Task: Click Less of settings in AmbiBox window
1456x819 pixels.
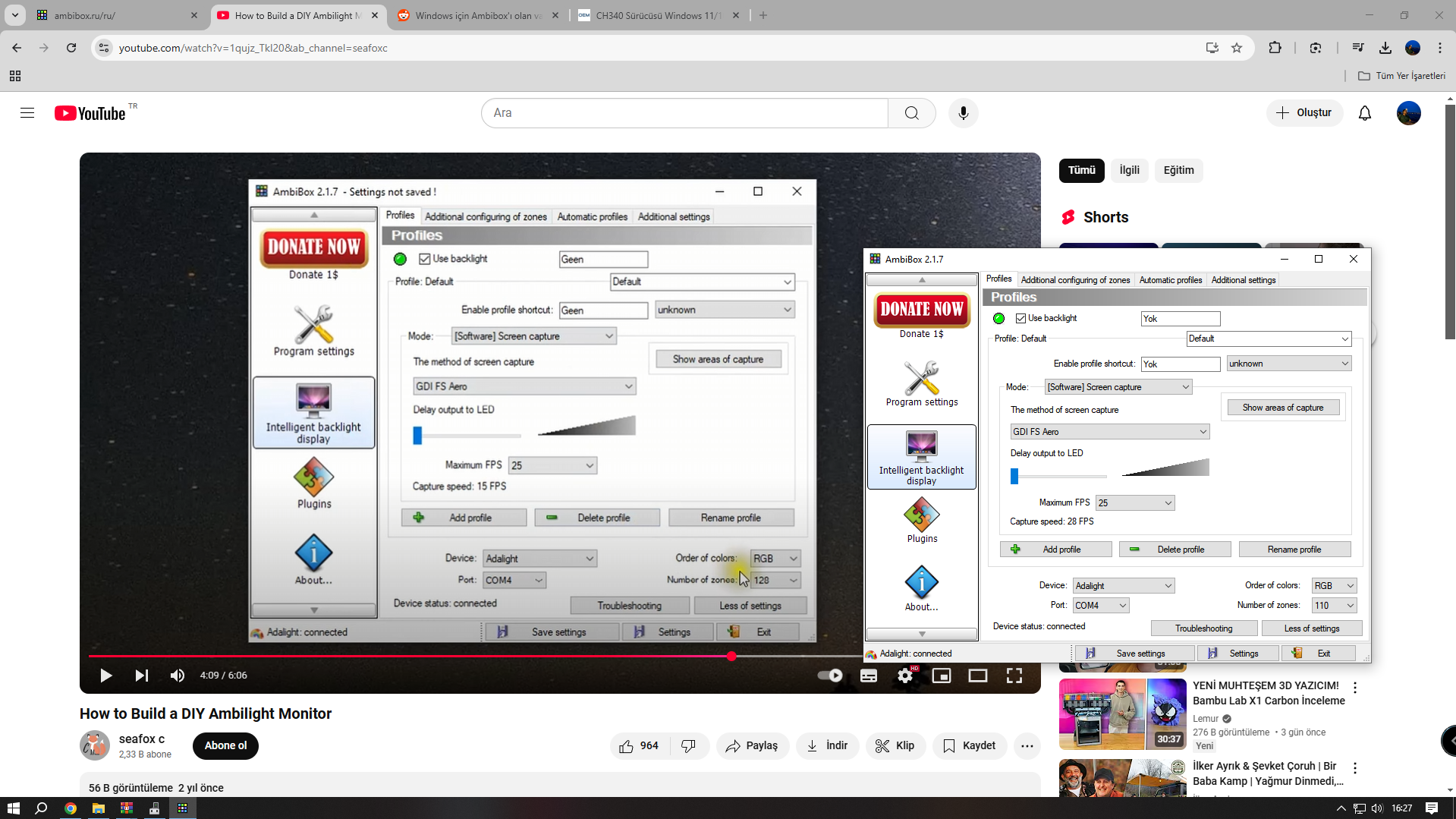Action: pos(1312,628)
